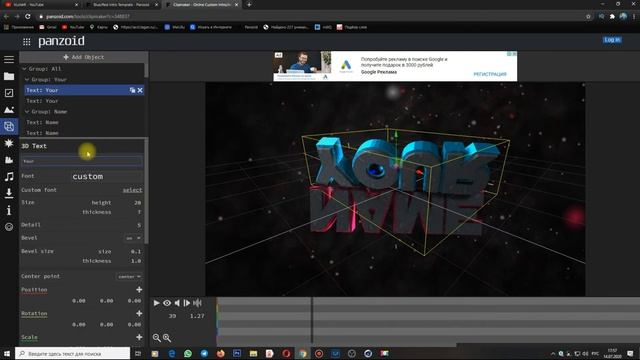Toggle the audio waveform display

coord(198,303)
